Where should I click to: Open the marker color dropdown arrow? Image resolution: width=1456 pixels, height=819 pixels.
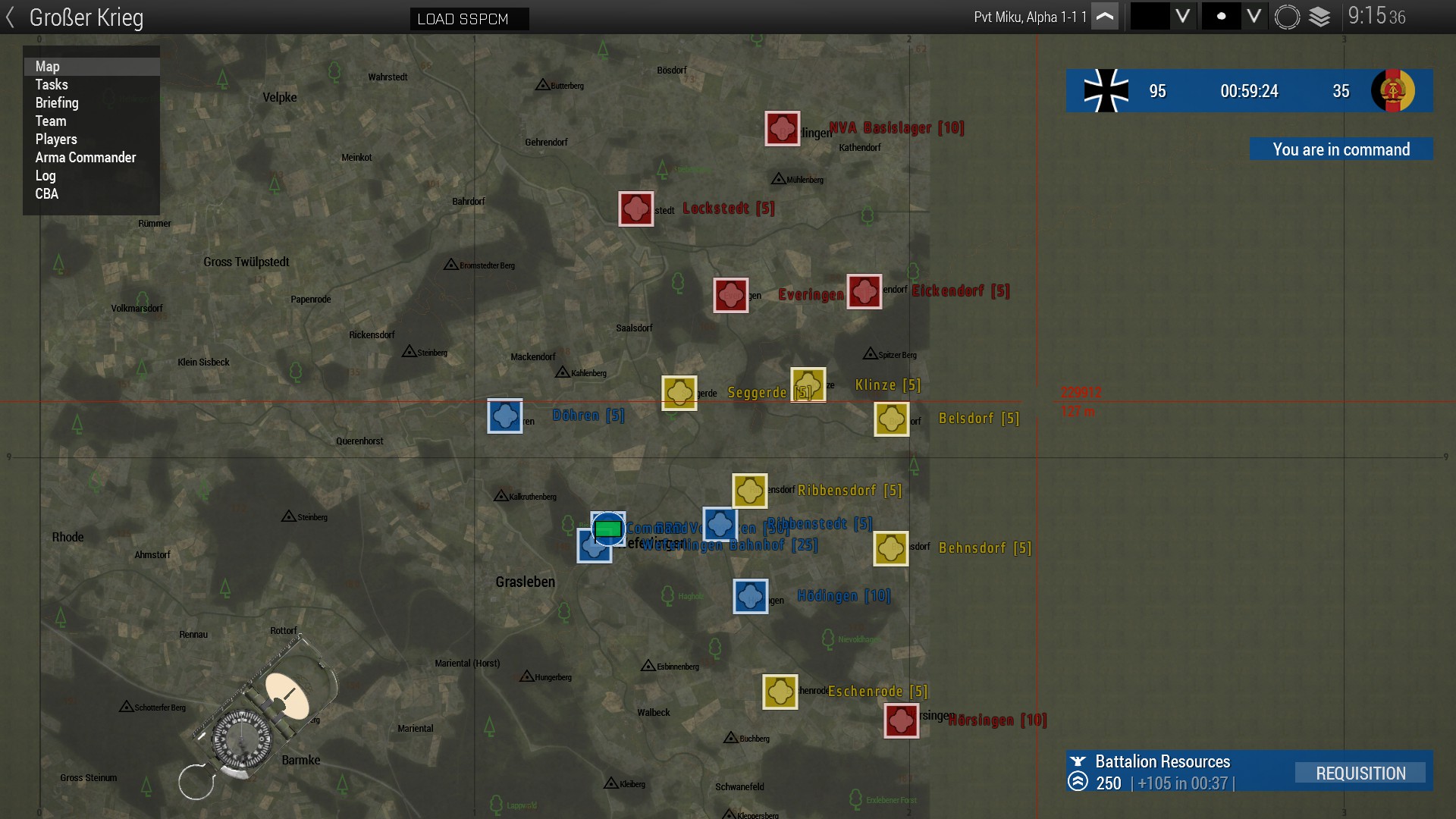(x=1182, y=17)
